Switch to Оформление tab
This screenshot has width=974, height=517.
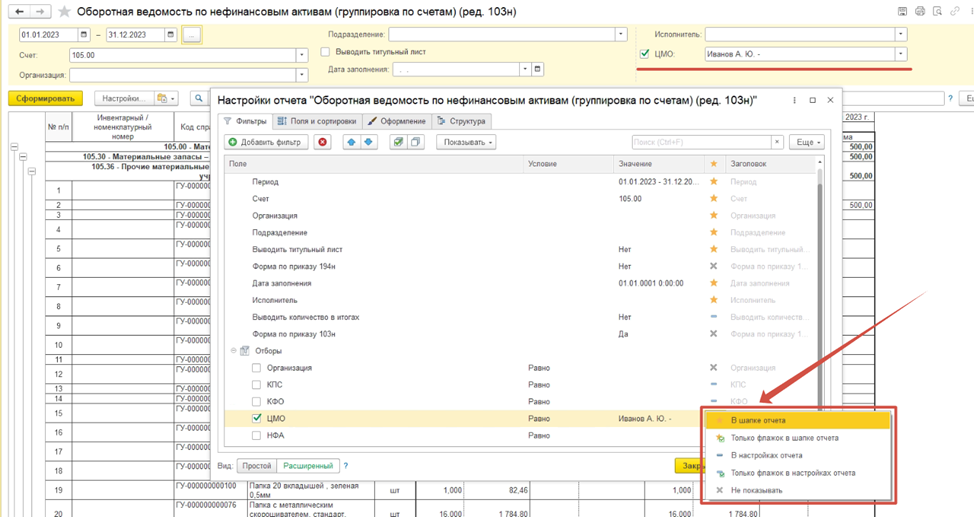pos(396,121)
